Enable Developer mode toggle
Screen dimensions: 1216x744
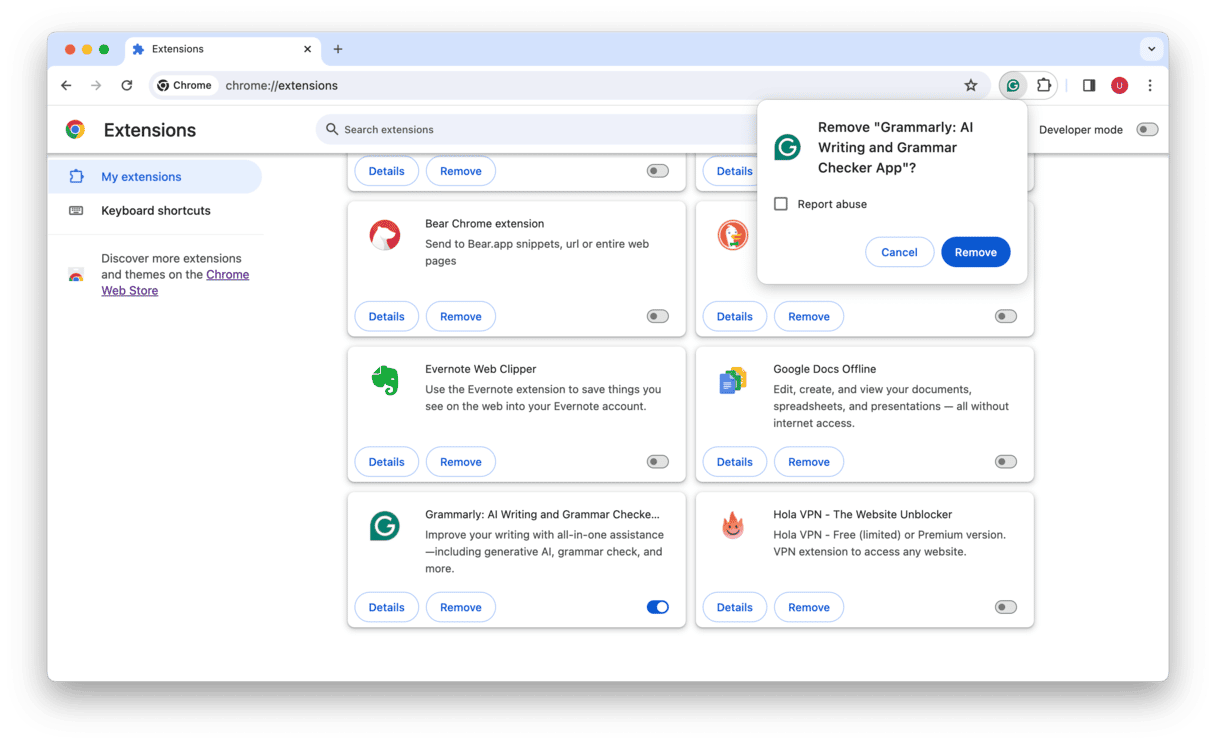tap(1147, 130)
